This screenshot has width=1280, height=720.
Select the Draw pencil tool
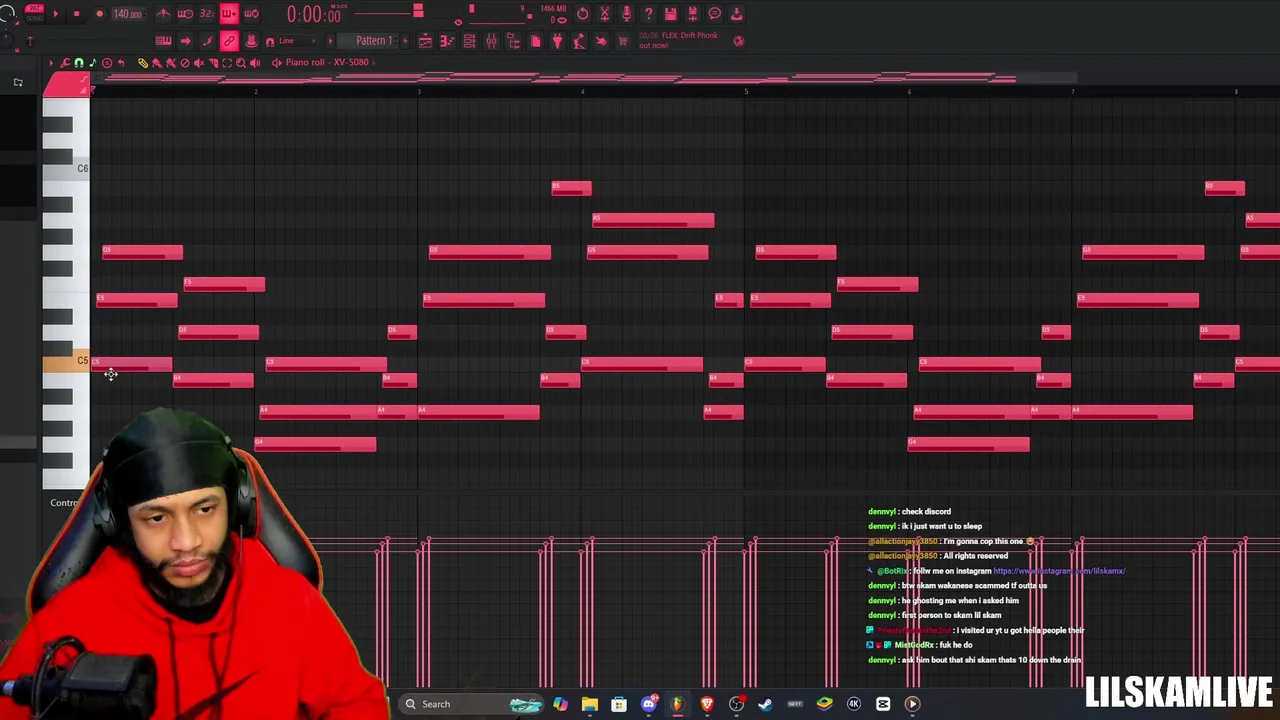(143, 62)
